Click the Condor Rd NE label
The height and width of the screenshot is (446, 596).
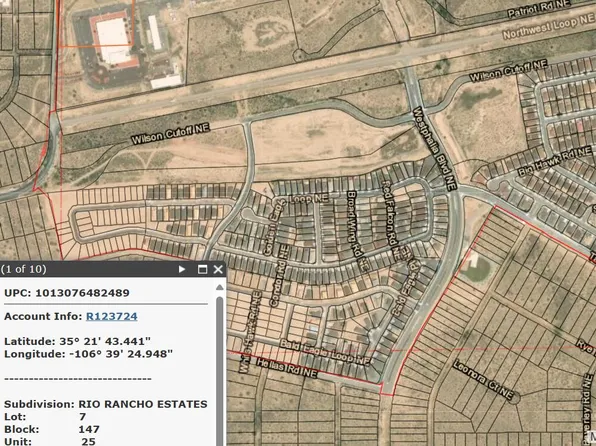tap(279, 275)
